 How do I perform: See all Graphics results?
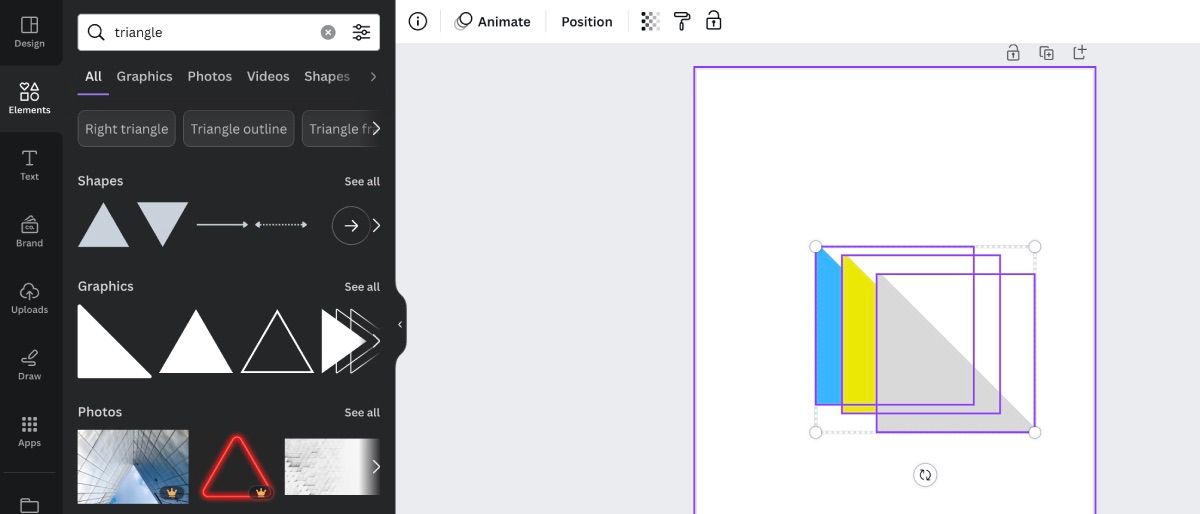click(x=362, y=287)
